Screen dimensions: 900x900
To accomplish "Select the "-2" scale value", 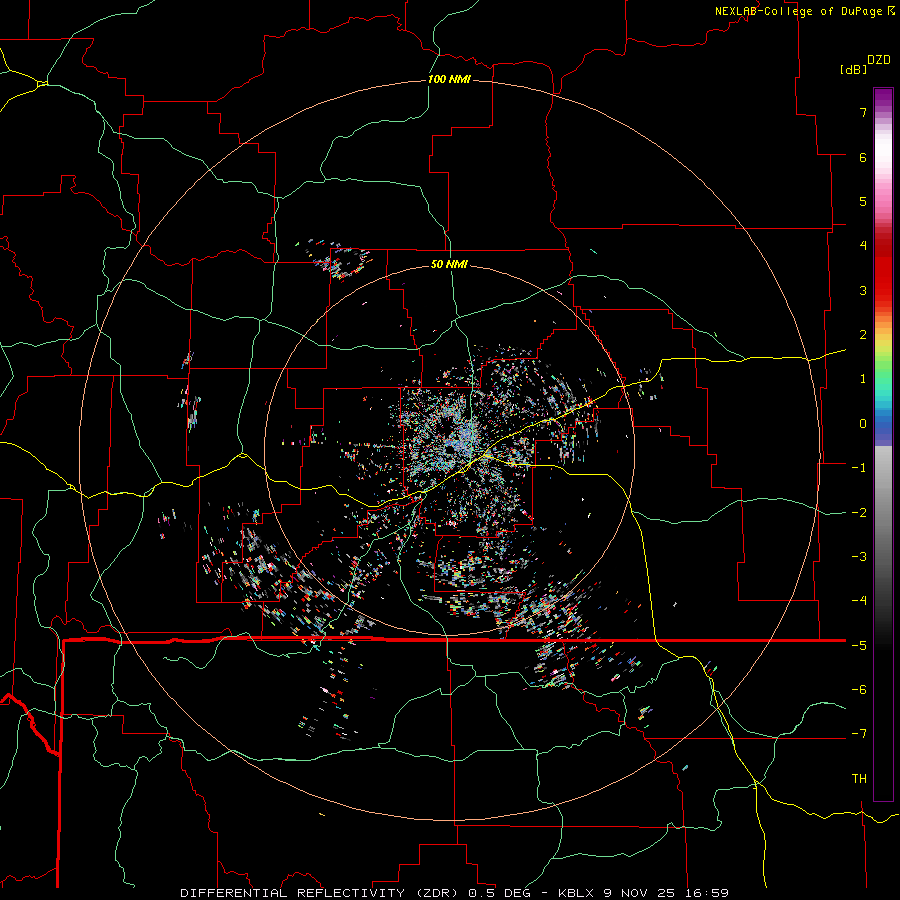I will coord(859,513).
